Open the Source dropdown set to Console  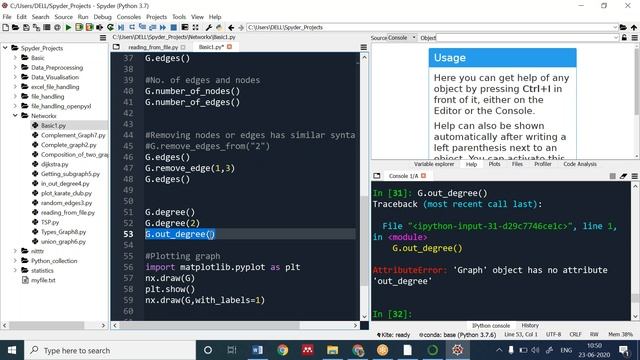(402, 38)
